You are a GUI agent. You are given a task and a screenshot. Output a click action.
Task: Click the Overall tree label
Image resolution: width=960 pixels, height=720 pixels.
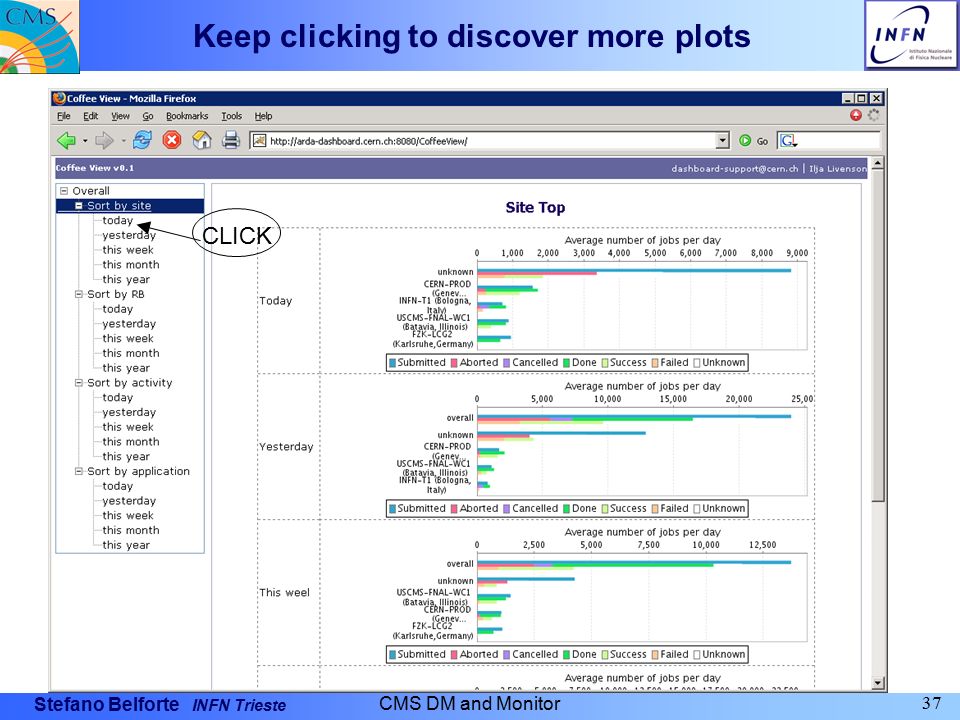pyautogui.click(x=91, y=191)
